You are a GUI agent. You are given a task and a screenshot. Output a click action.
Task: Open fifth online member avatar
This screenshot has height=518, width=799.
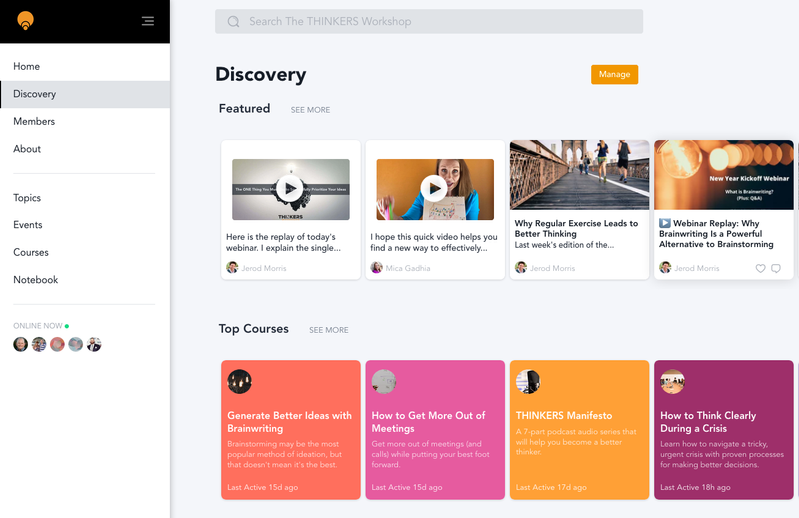pyautogui.click(x=94, y=345)
